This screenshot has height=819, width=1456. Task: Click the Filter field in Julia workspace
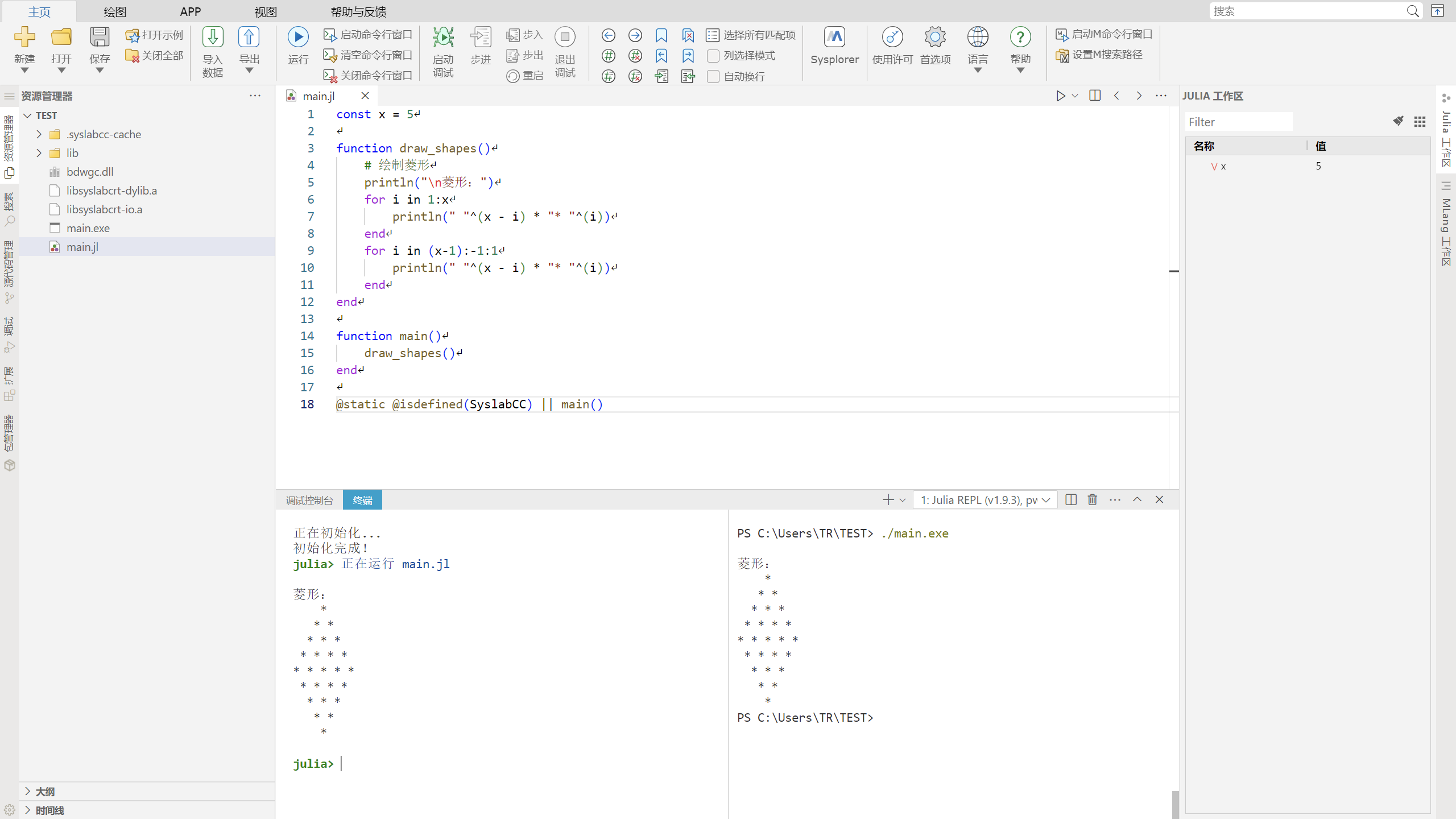[x=1239, y=122]
